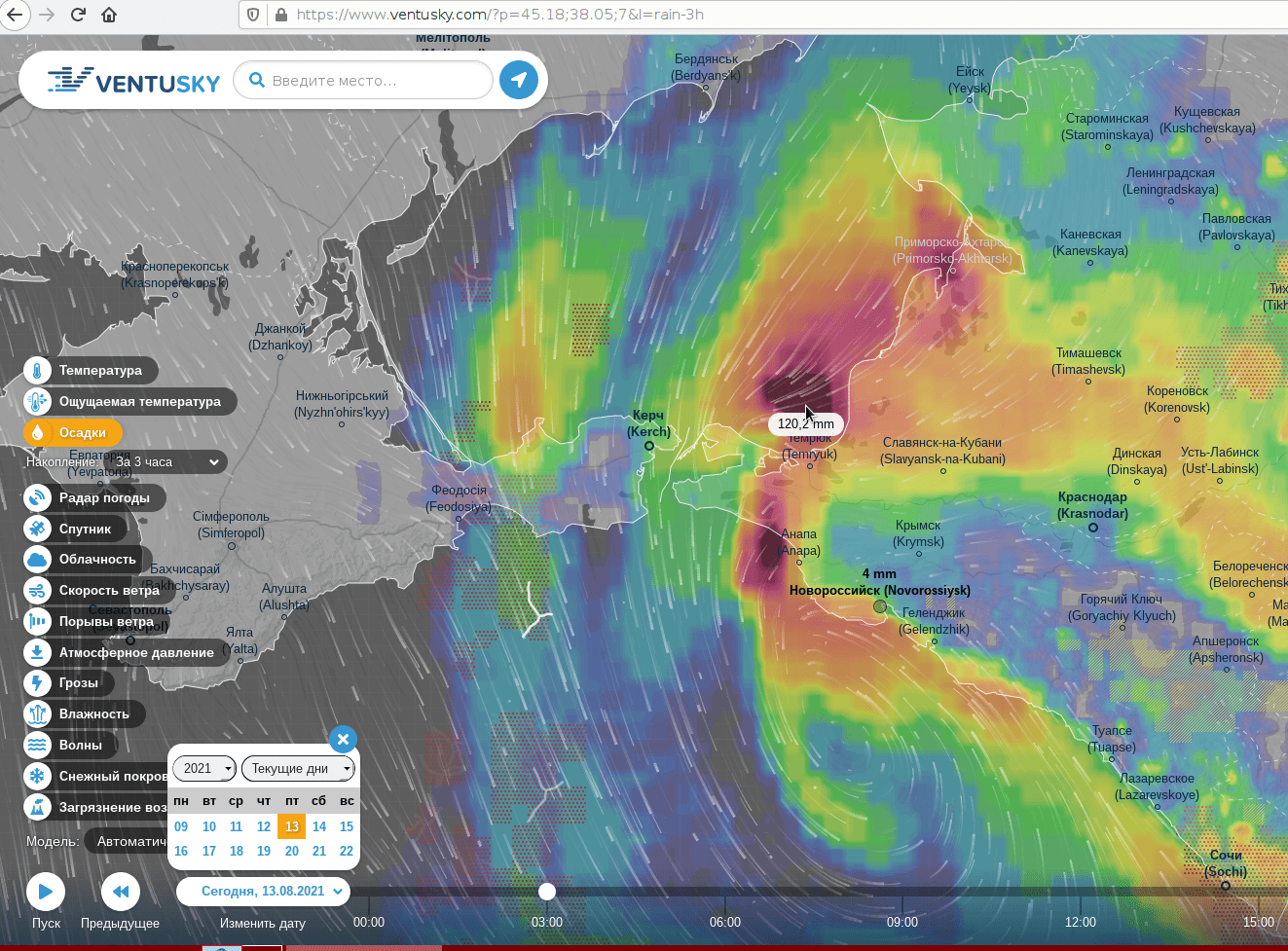Click the Туапсе (Tuapse) city label
The width and height of the screenshot is (1288, 951).
coord(1112,739)
